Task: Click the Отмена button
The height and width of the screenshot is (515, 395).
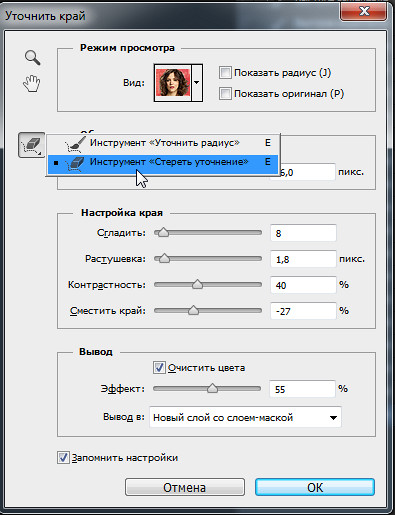Action: click(185, 487)
